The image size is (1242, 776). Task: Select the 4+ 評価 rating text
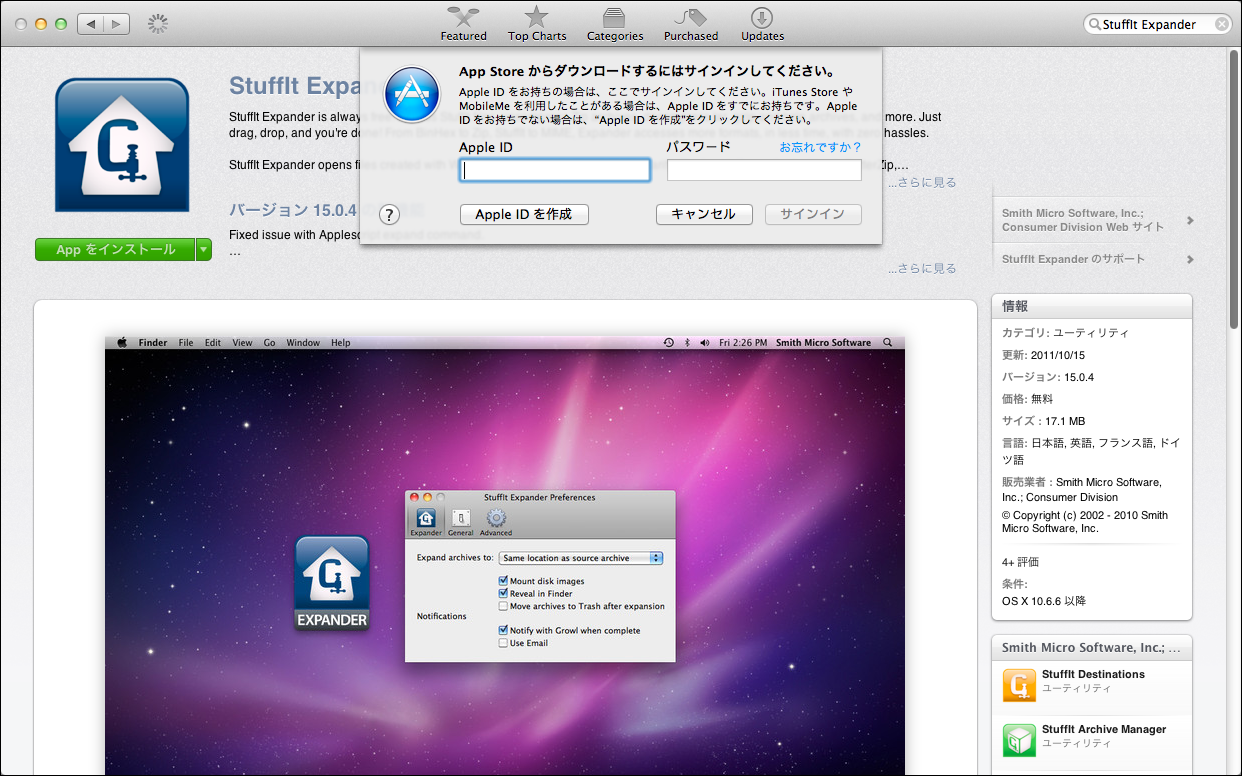pyautogui.click(x=1021, y=562)
